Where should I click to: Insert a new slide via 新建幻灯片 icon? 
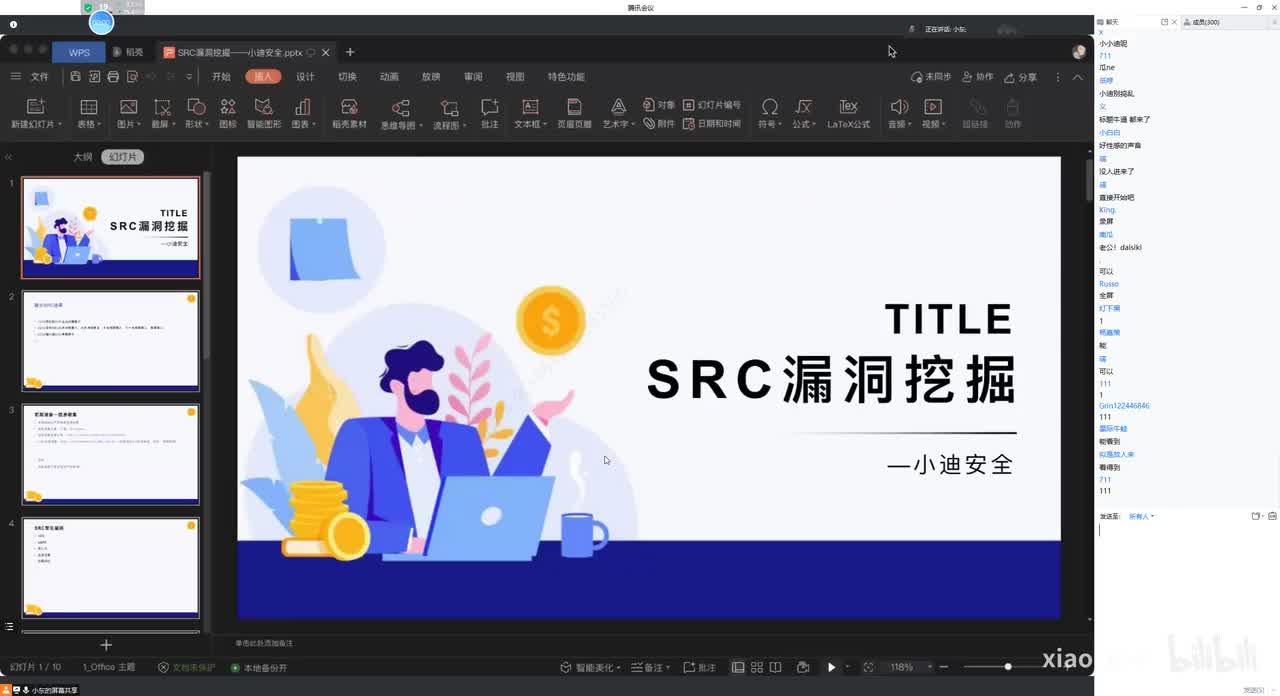pyautogui.click(x=36, y=107)
